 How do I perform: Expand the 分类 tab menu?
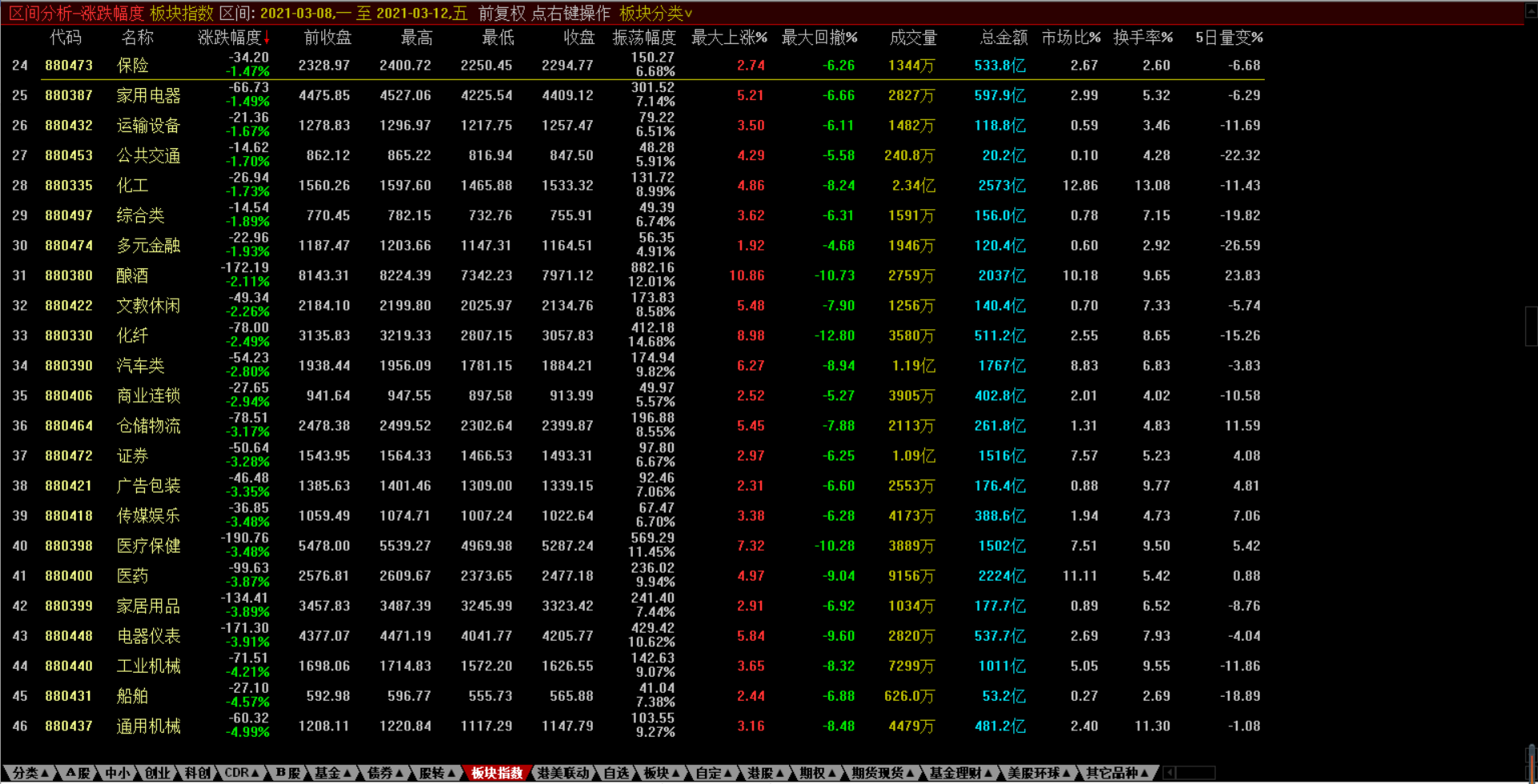[x=30, y=773]
